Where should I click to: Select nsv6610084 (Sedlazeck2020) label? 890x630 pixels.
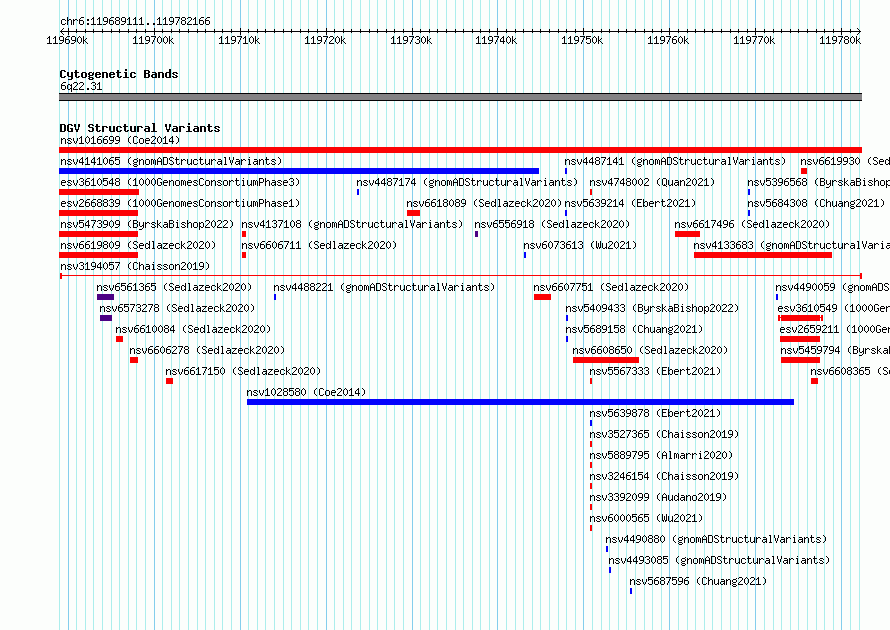pyautogui.click(x=193, y=329)
